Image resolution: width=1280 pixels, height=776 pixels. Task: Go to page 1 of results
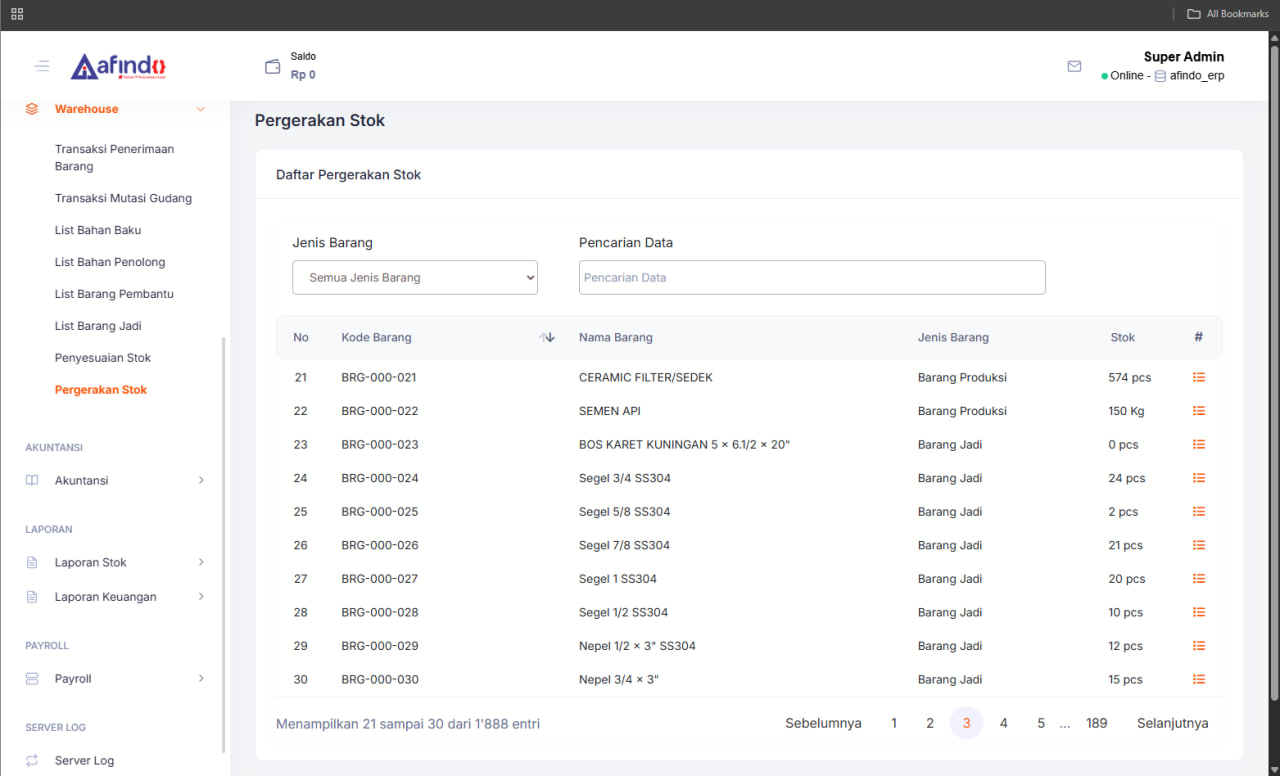[x=894, y=723]
